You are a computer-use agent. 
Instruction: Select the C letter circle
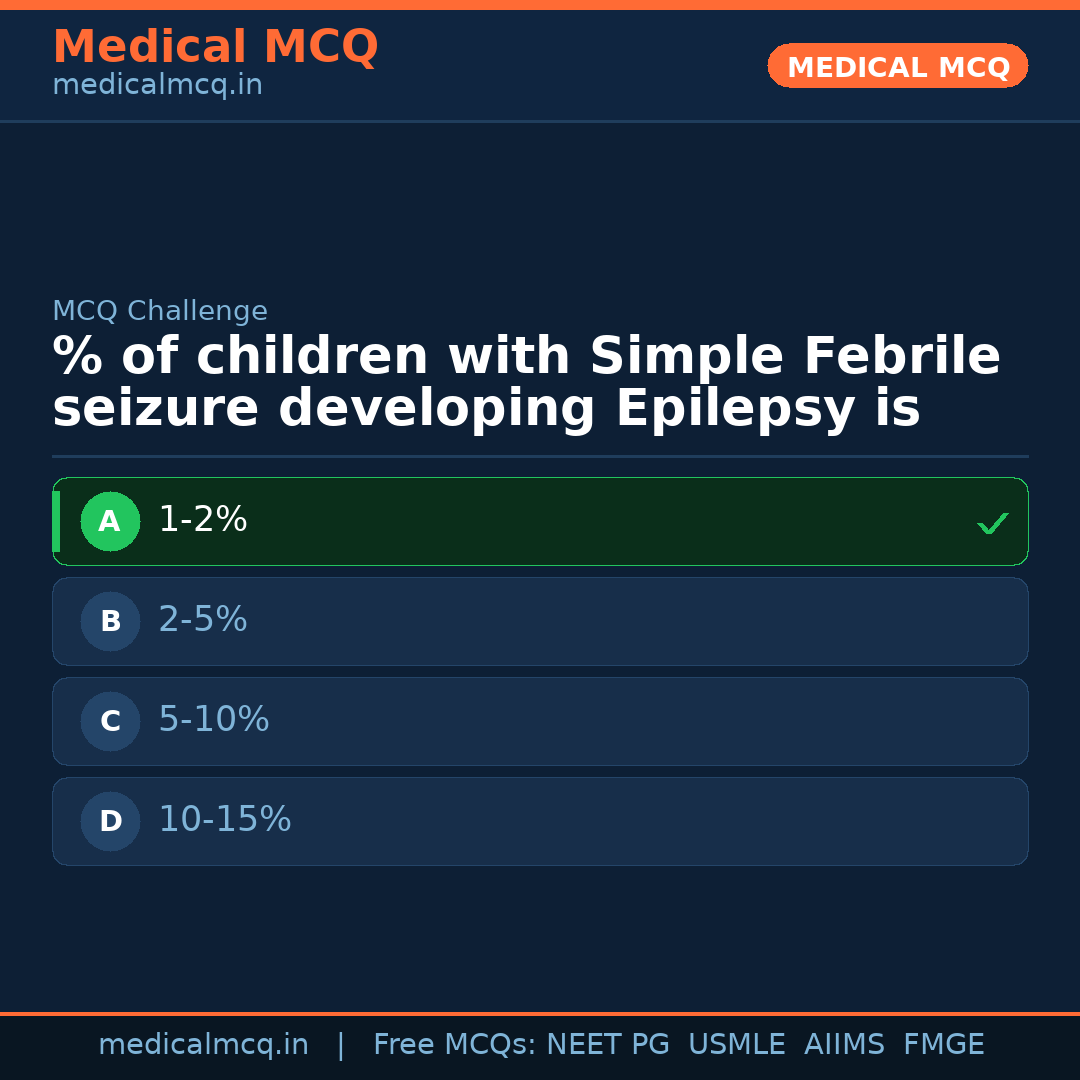click(110, 721)
